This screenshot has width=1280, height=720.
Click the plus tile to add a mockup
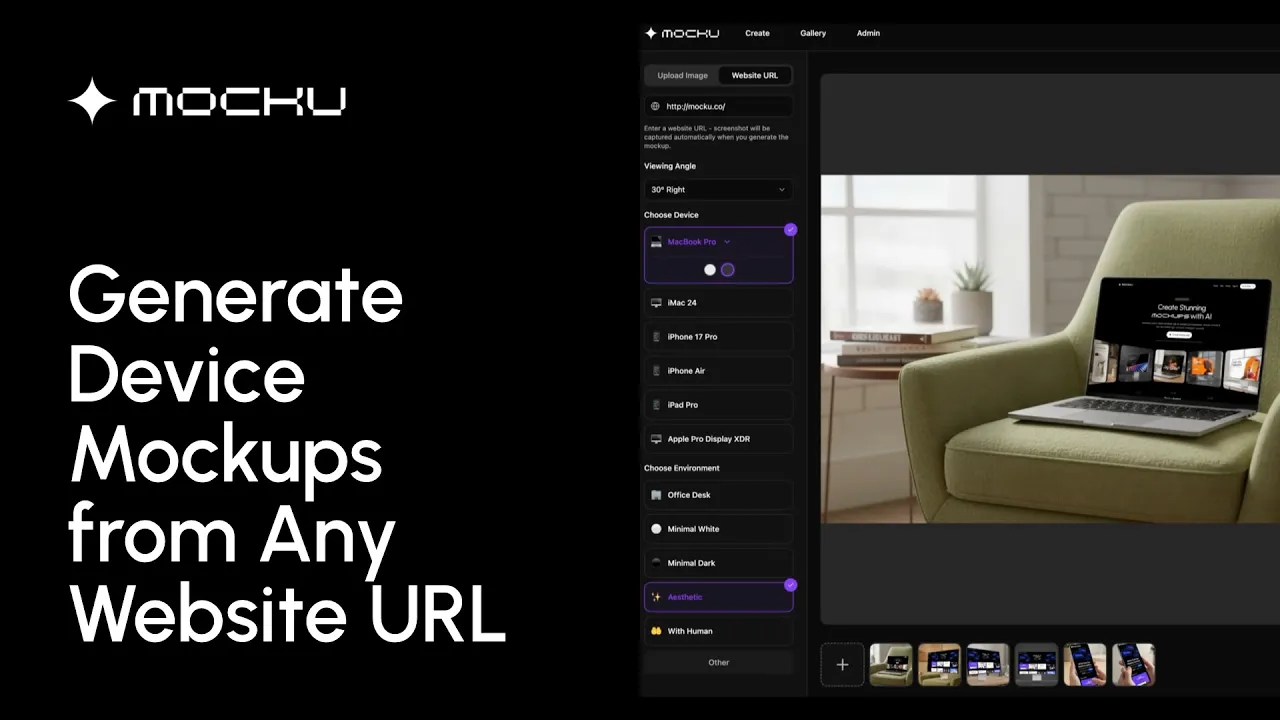[x=842, y=665]
